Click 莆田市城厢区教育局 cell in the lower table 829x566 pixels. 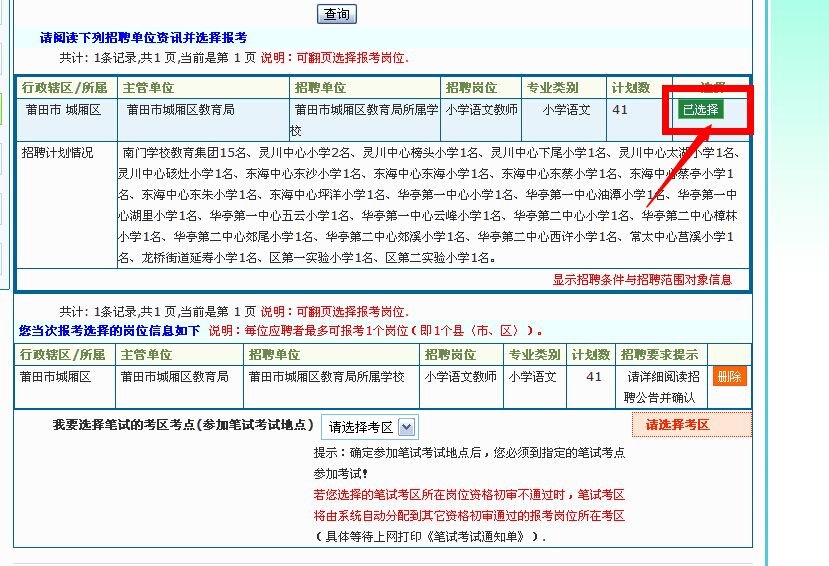(175, 377)
